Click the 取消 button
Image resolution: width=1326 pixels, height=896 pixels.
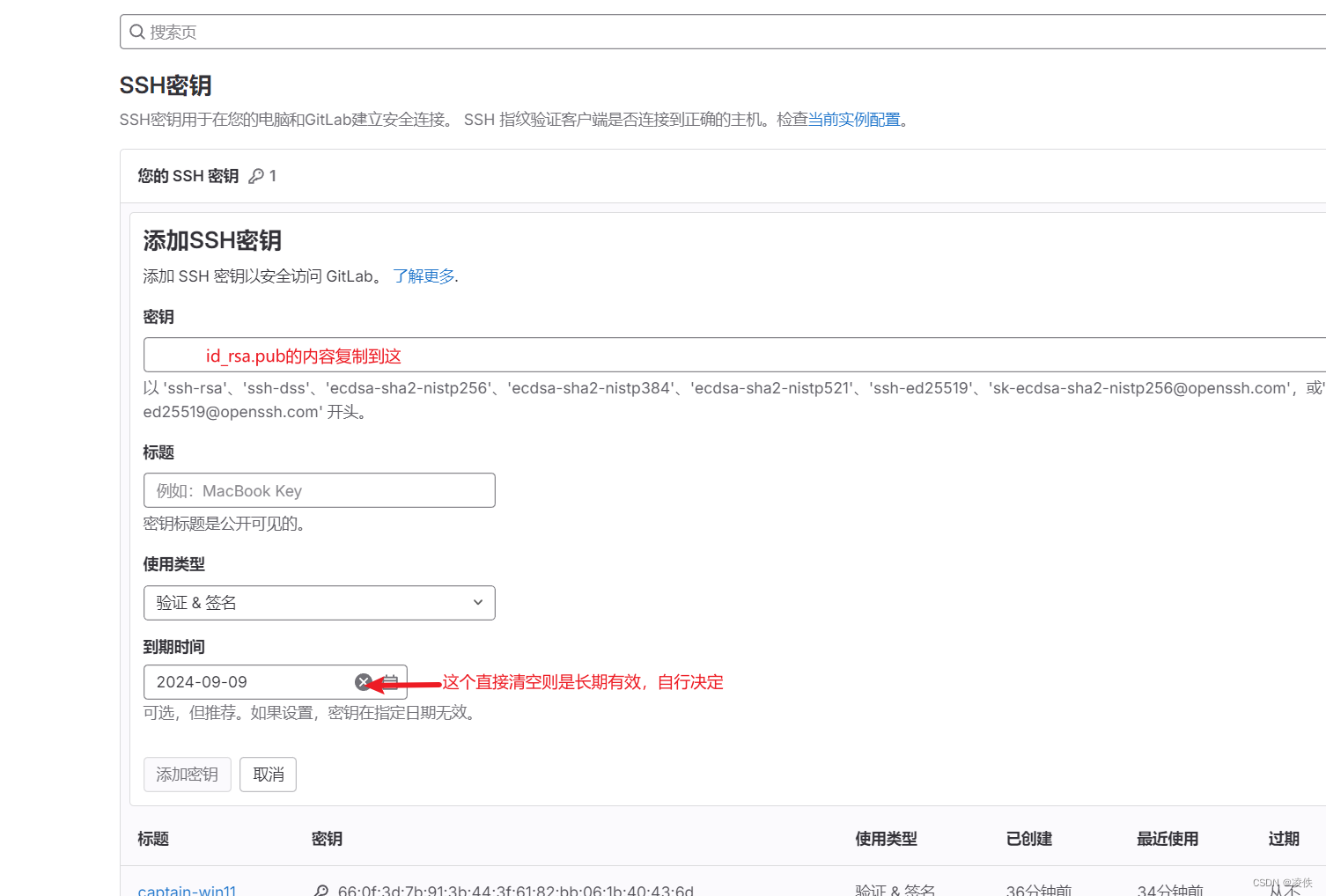268,775
